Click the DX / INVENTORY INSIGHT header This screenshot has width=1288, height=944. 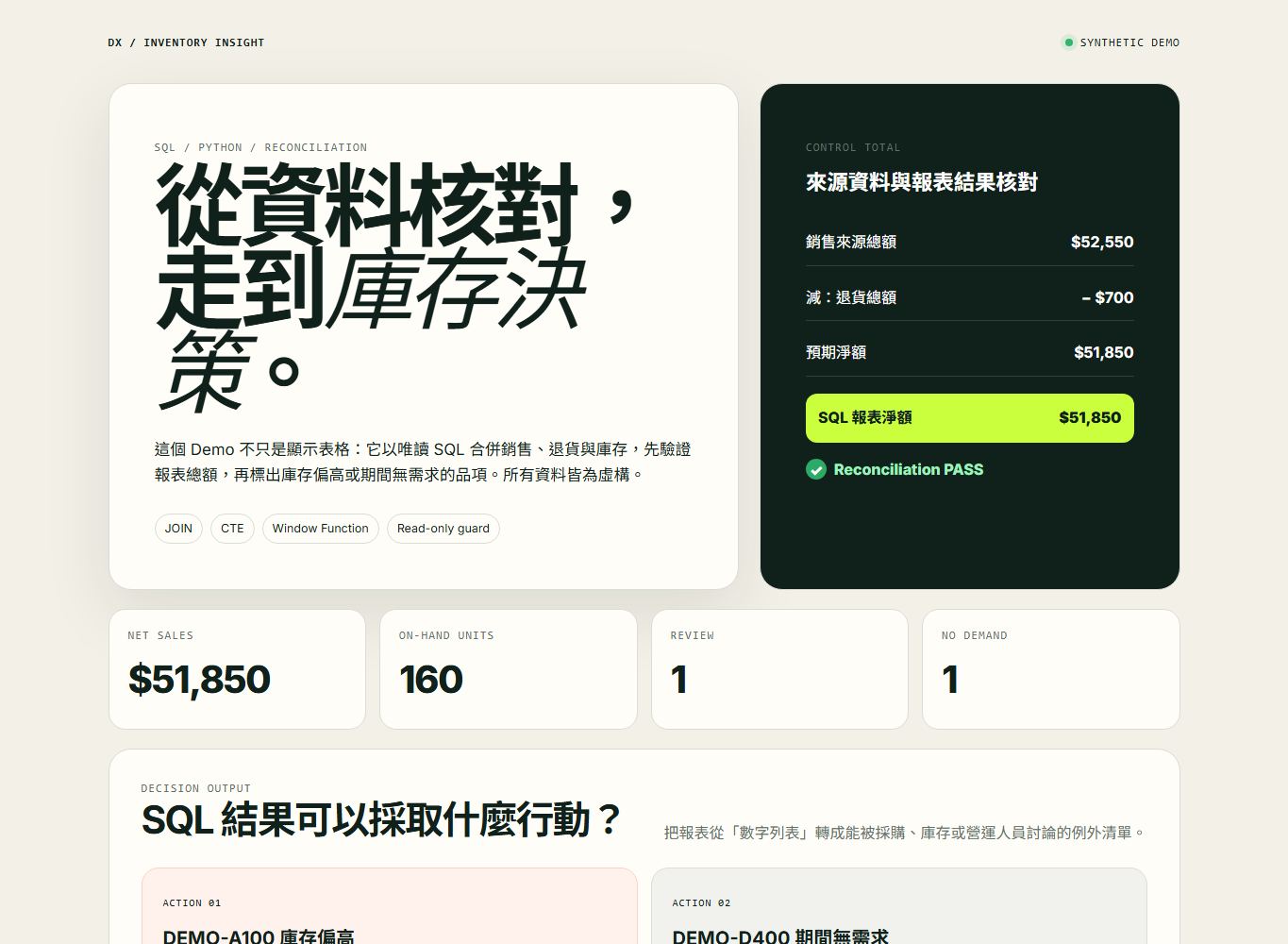[x=186, y=42]
